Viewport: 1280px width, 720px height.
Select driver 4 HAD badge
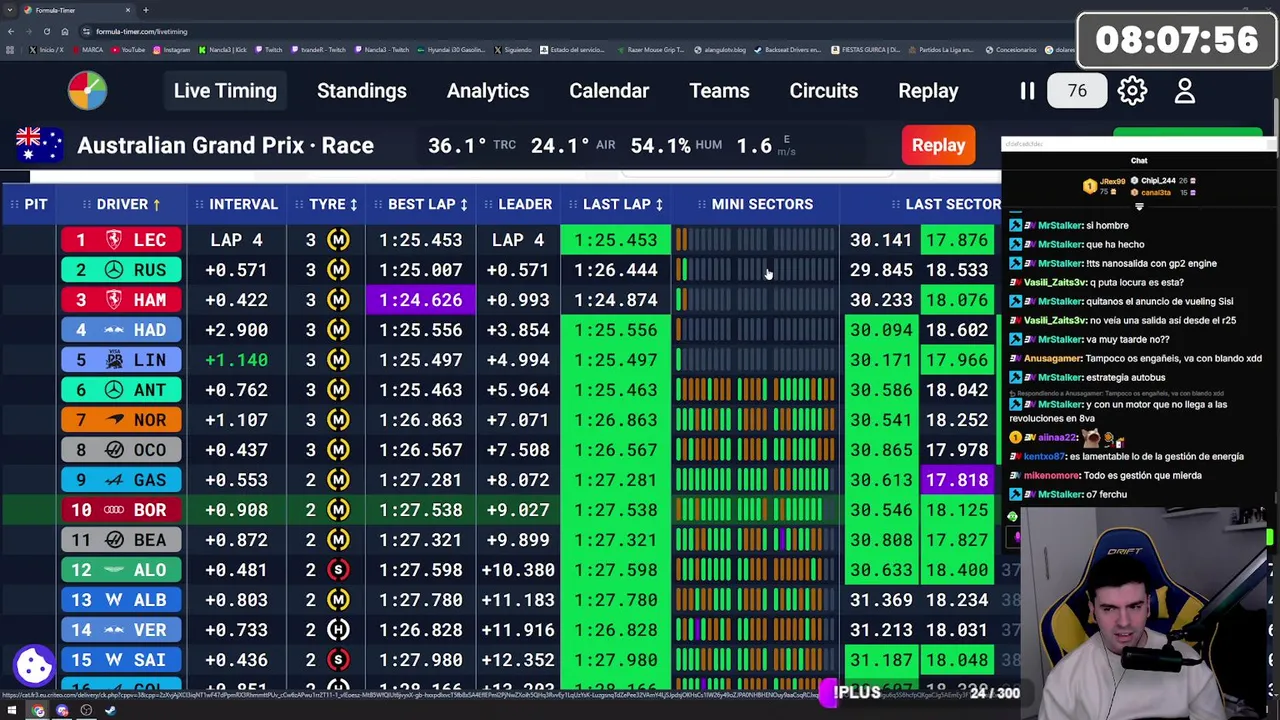[123, 330]
